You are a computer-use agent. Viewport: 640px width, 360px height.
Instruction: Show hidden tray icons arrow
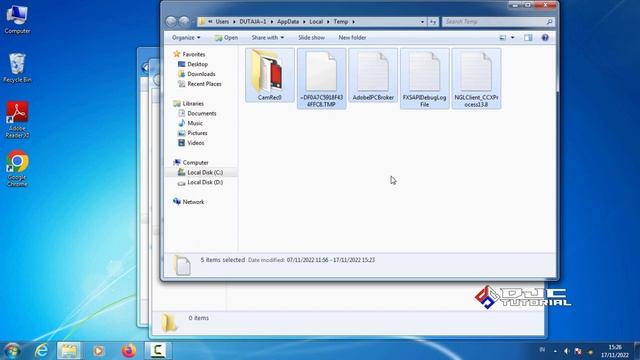point(555,351)
